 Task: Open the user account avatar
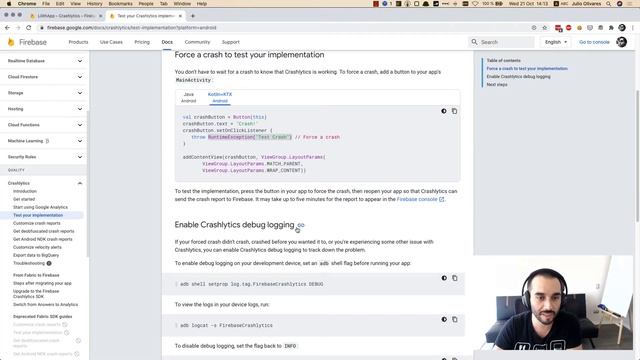click(x=621, y=42)
